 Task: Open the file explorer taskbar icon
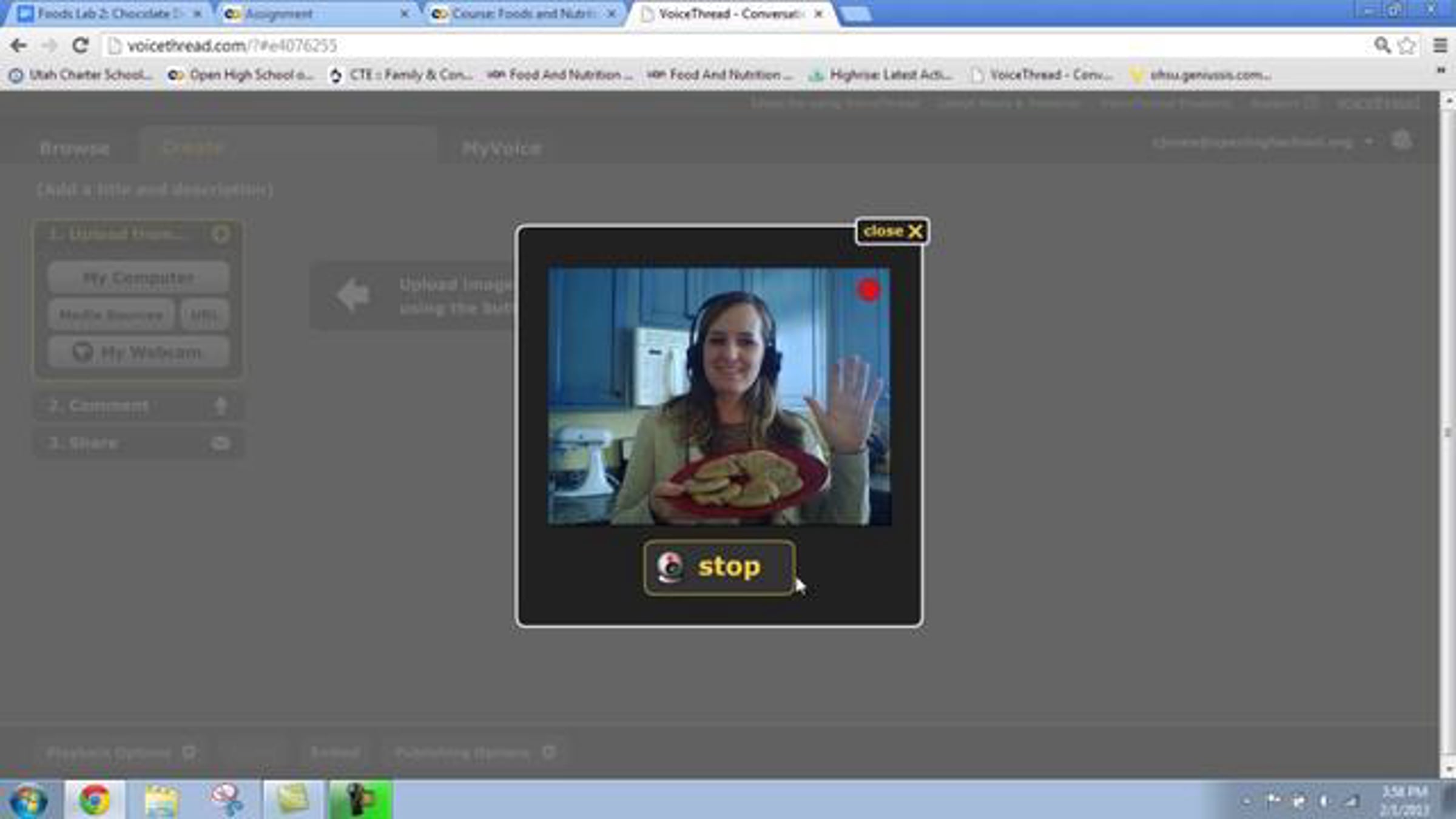(161, 800)
